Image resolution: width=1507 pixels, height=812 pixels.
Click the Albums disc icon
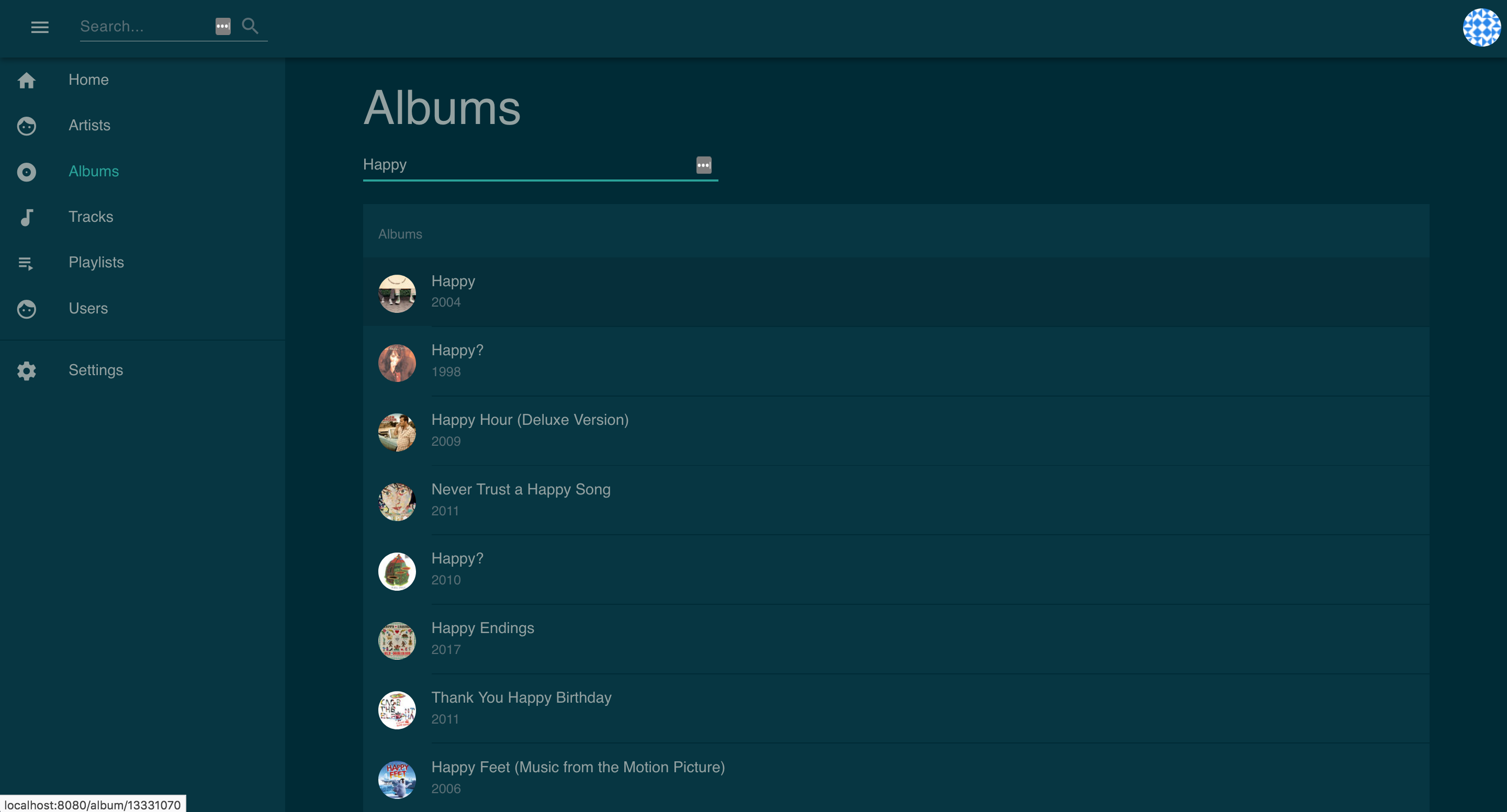tap(26, 172)
